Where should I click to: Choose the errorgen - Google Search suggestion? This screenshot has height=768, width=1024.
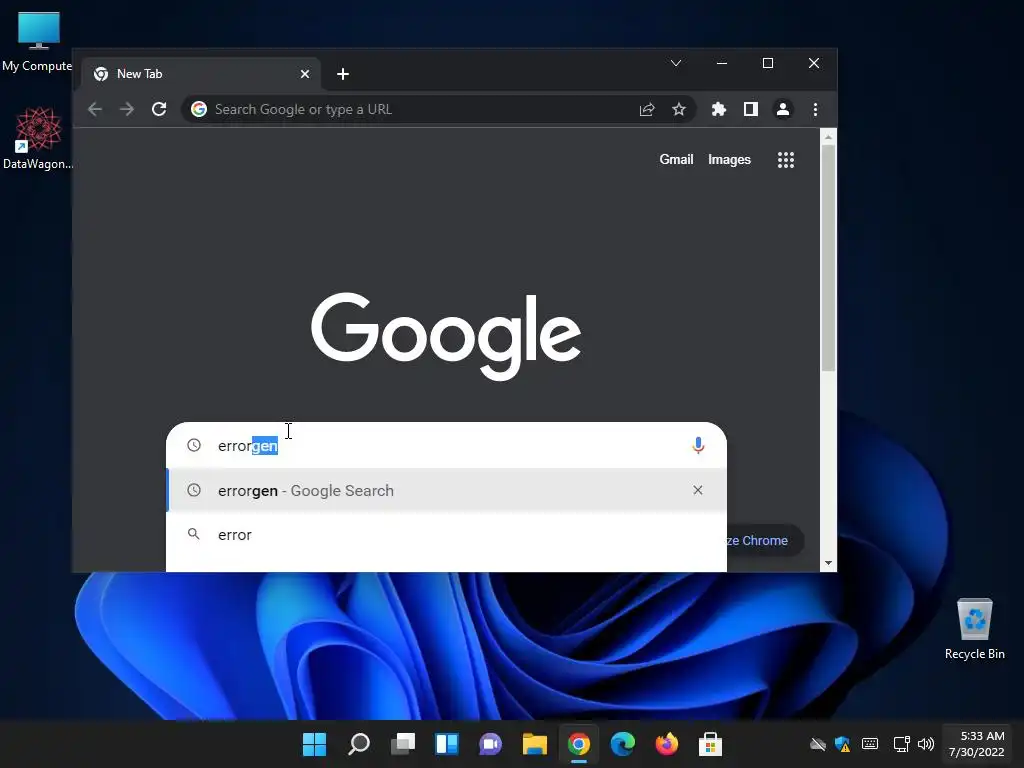446,490
